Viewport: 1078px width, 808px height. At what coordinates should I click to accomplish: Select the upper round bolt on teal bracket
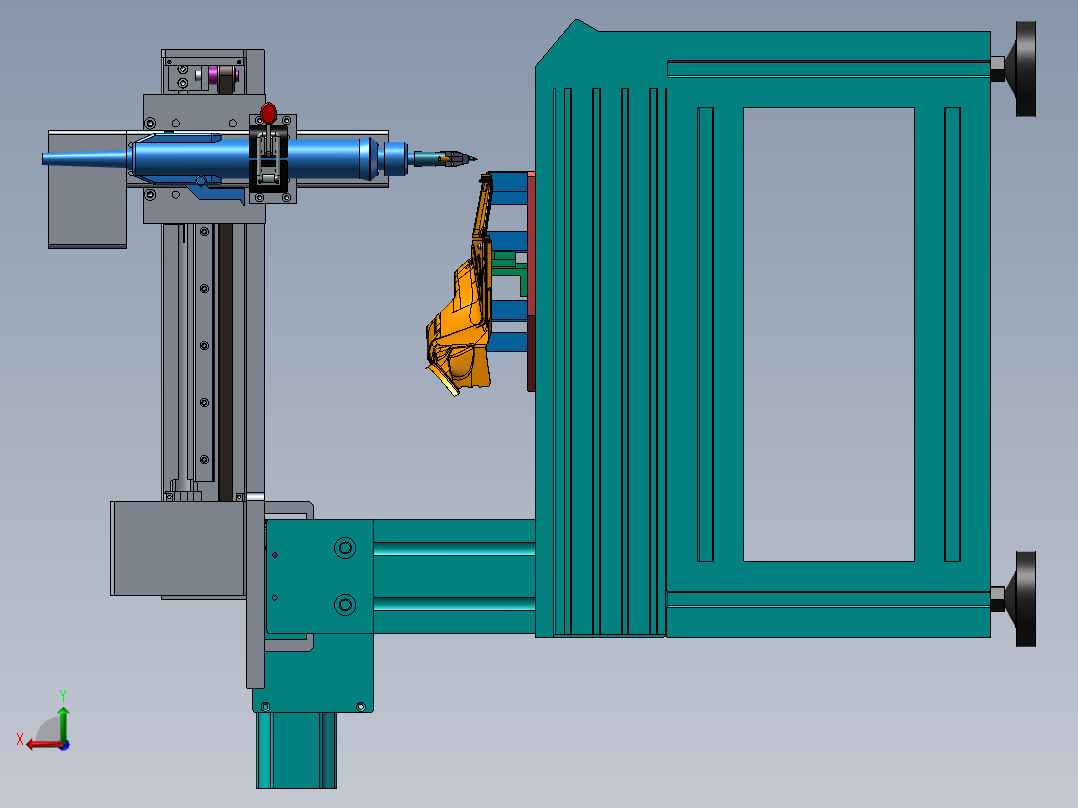click(345, 548)
